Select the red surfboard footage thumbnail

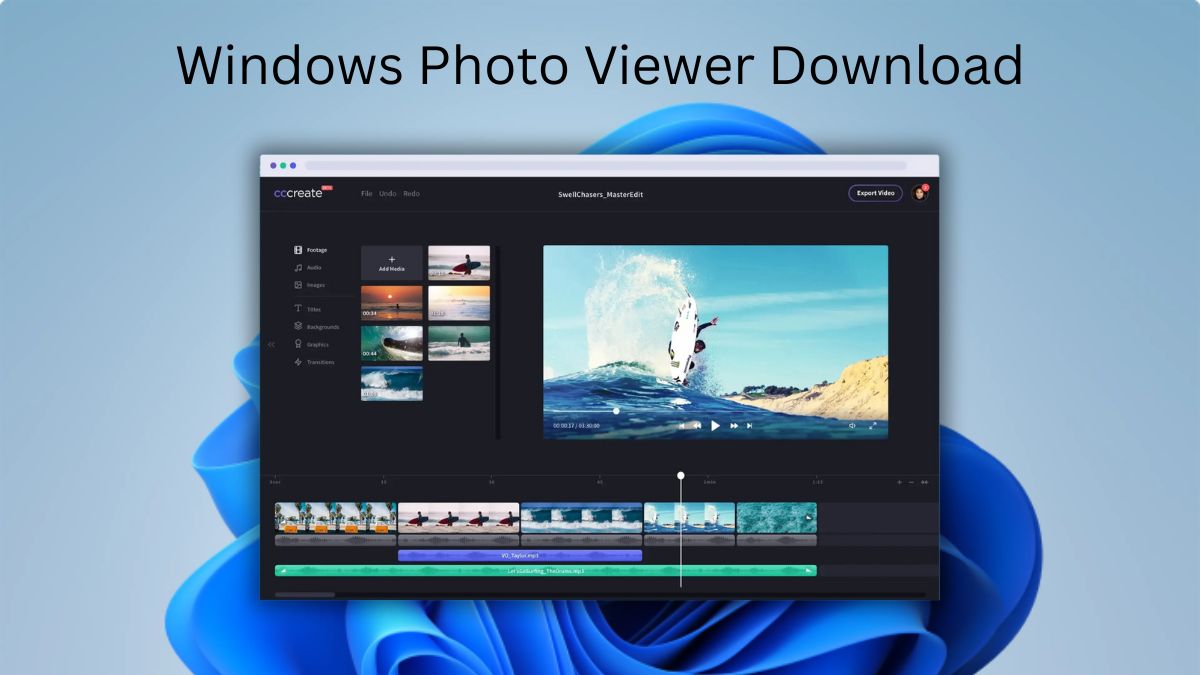459,263
